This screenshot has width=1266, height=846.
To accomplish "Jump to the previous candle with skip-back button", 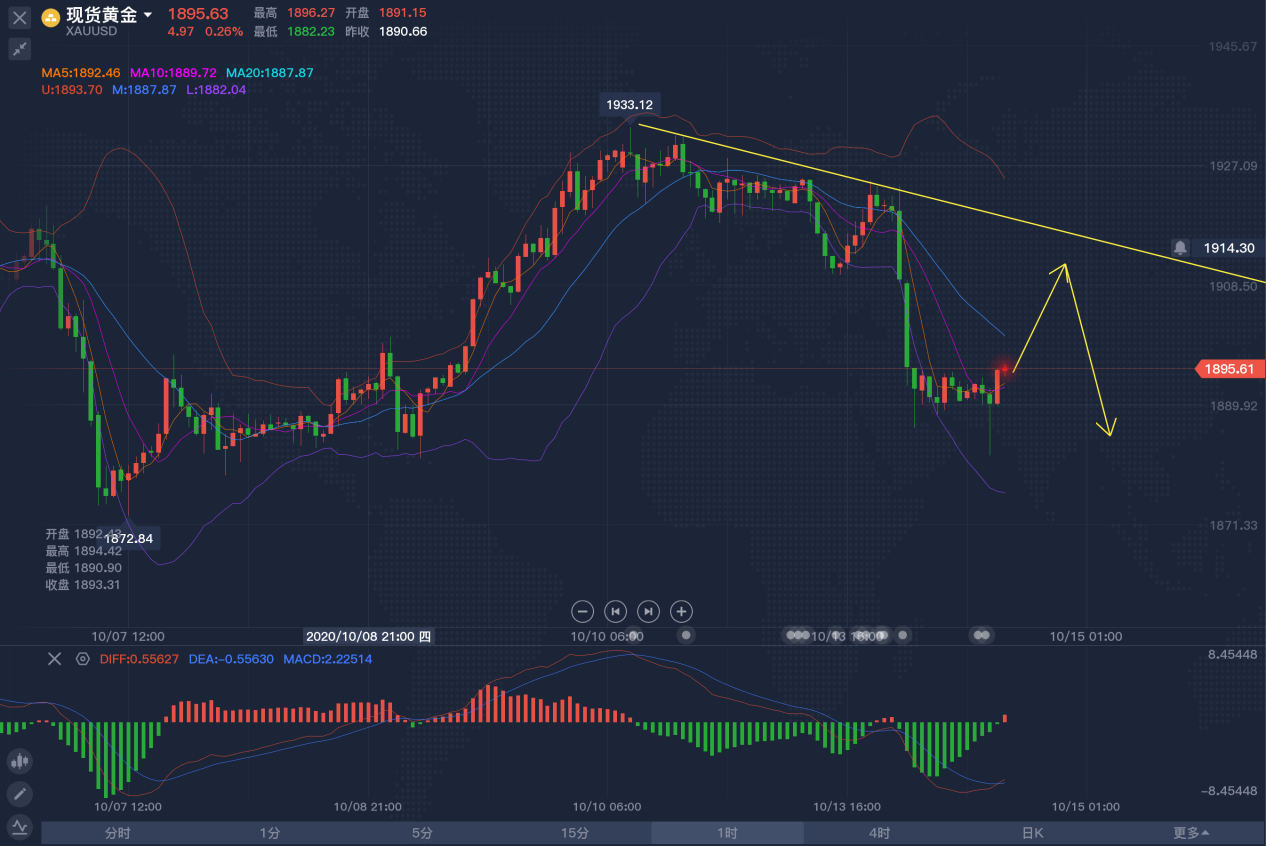I will (x=616, y=611).
